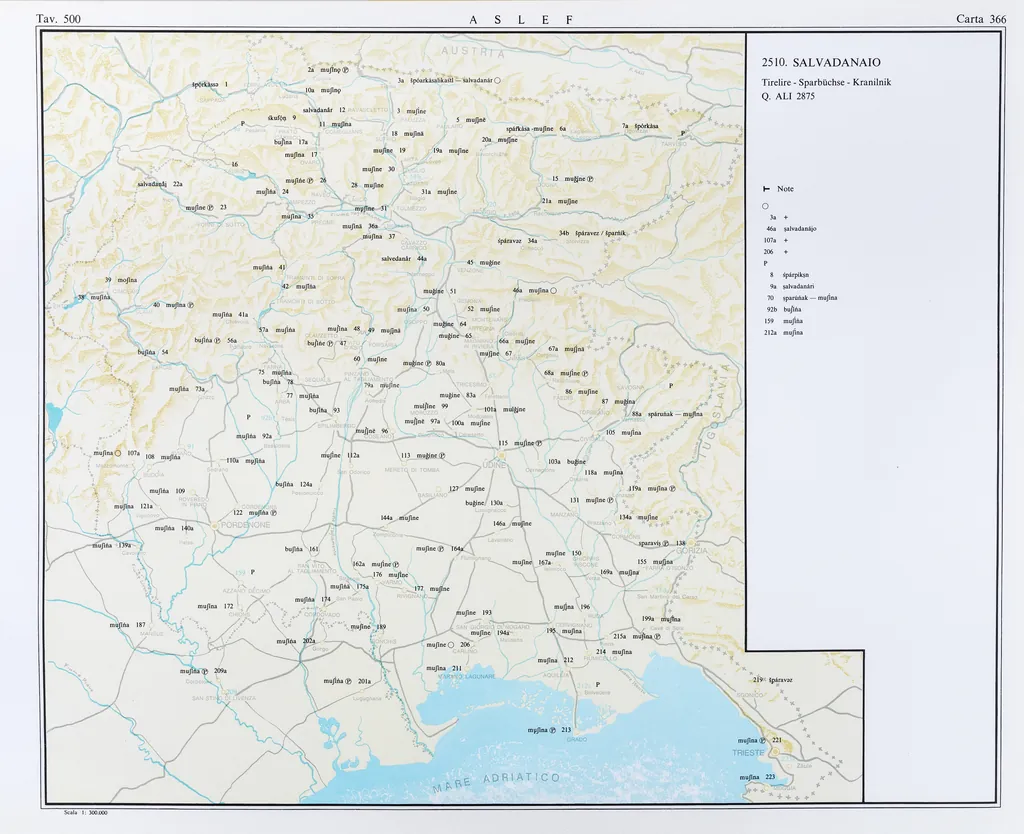Viewport: 1024px width, 834px height.
Task: Click the Tirelire - Sparbüchse - Kranilnik subtitle
Action: pos(819,80)
